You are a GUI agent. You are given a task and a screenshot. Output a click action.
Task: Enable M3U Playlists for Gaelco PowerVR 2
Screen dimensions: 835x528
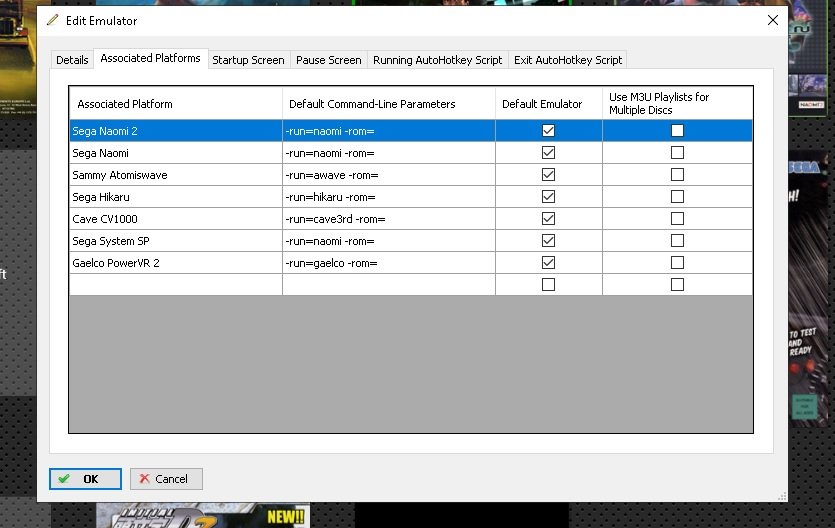coord(677,262)
